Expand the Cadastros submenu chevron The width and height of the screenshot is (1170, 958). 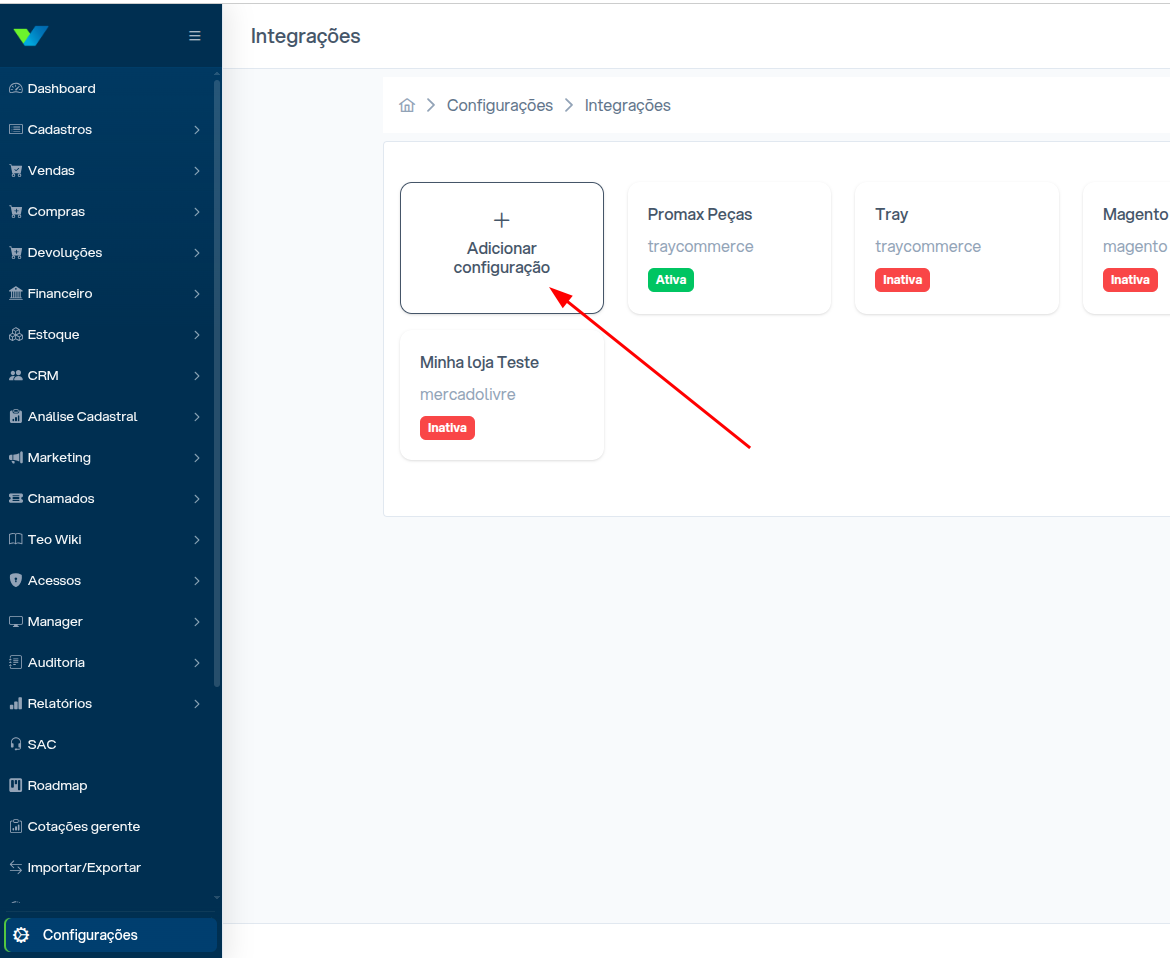pyautogui.click(x=197, y=130)
